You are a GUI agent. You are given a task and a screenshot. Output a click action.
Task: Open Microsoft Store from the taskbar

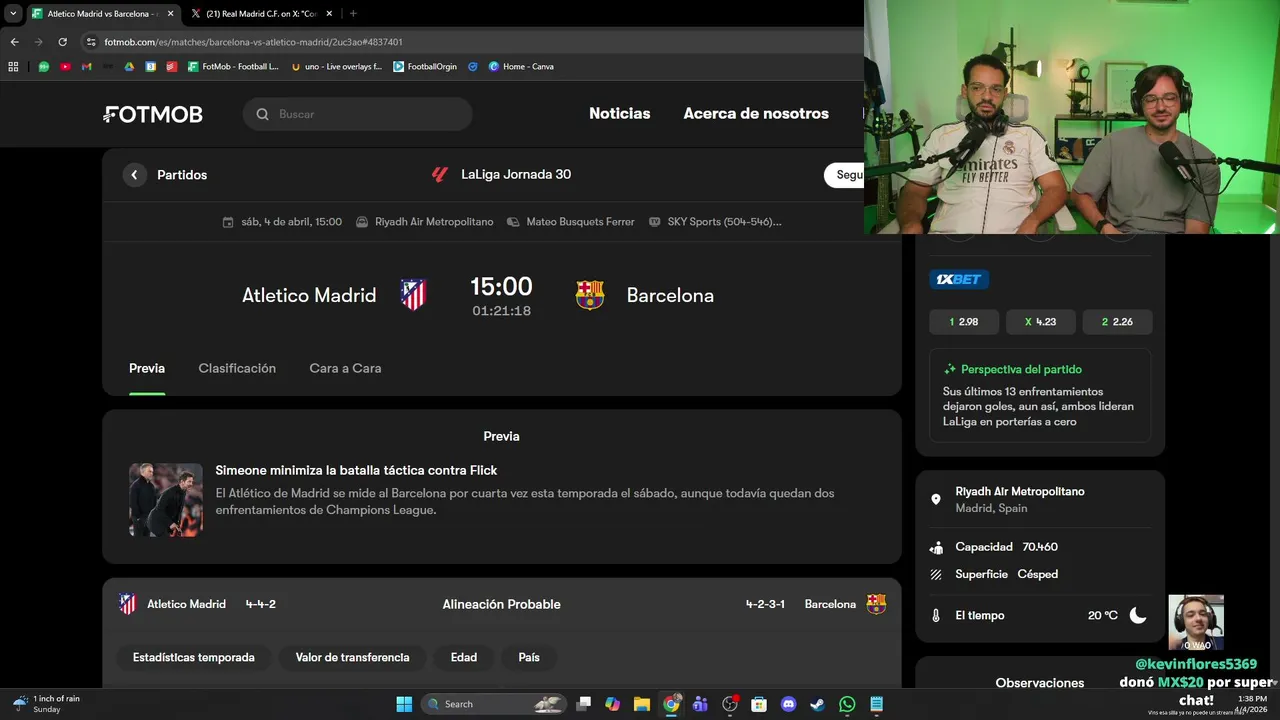tap(759, 704)
